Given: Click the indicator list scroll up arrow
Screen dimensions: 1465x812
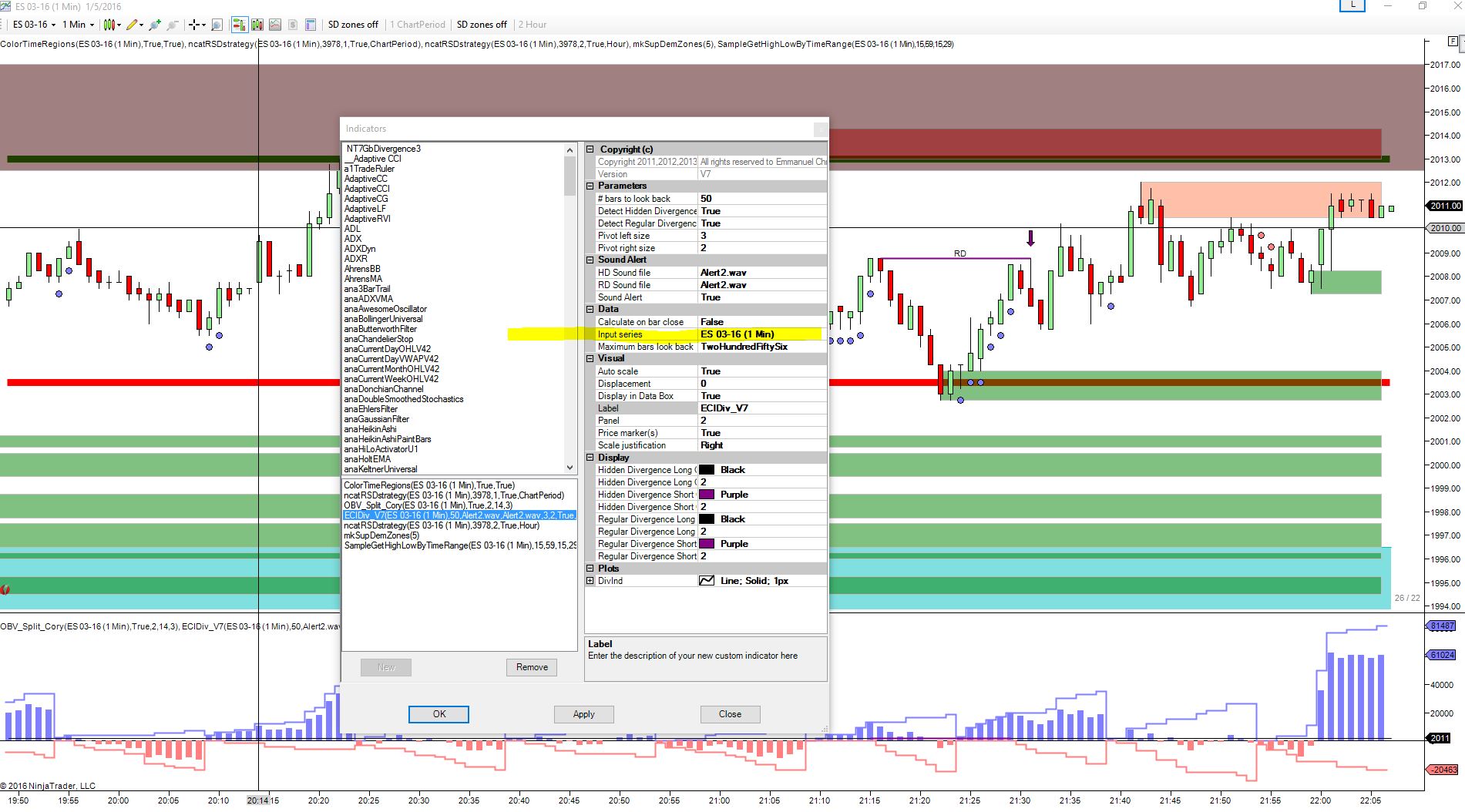Looking at the screenshot, I should [x=570, y=149].
